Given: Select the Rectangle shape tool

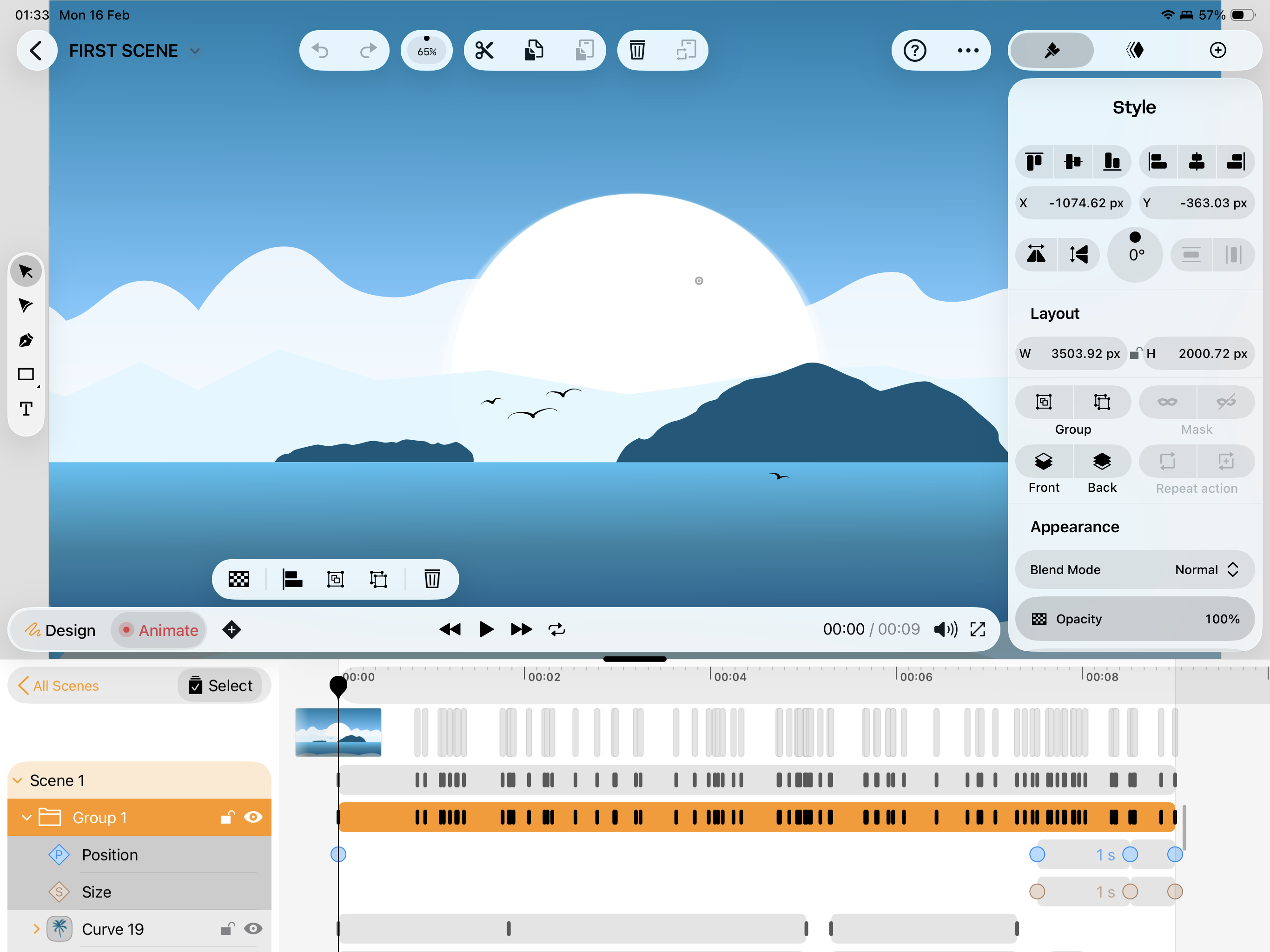Looking at the screenshot, I should coord(26,374).
